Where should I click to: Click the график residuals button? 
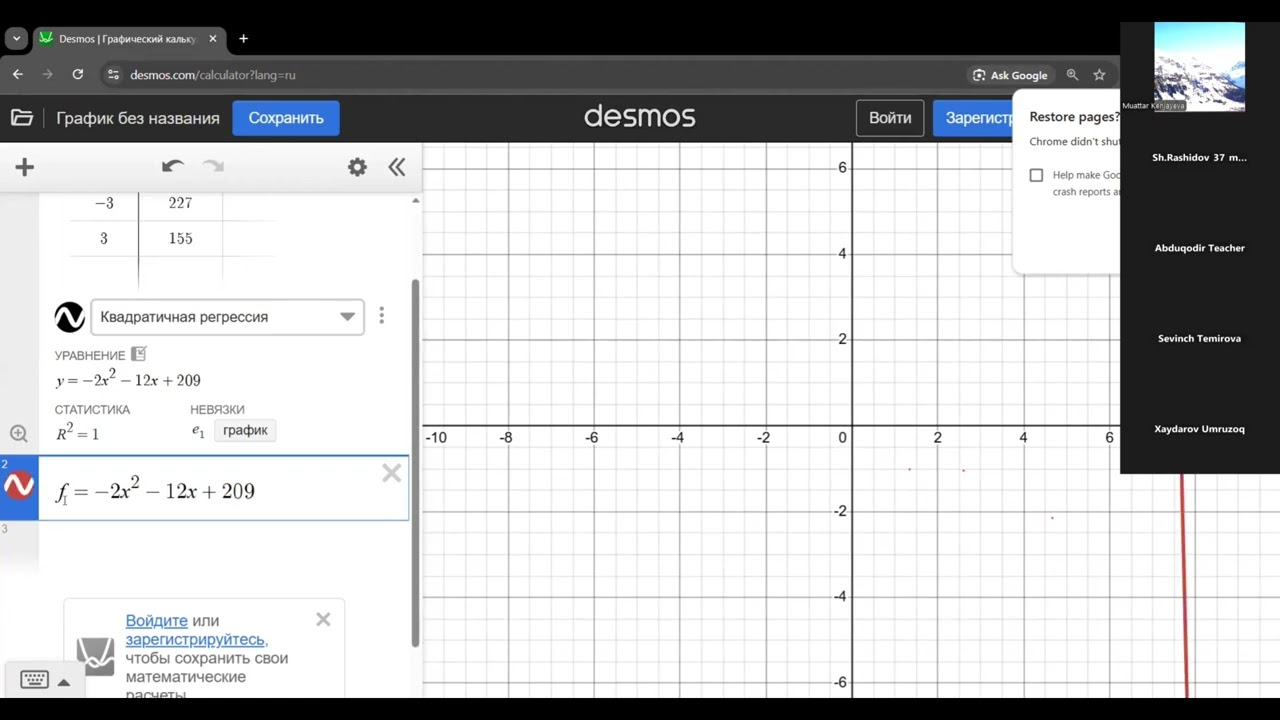[245, 431]
